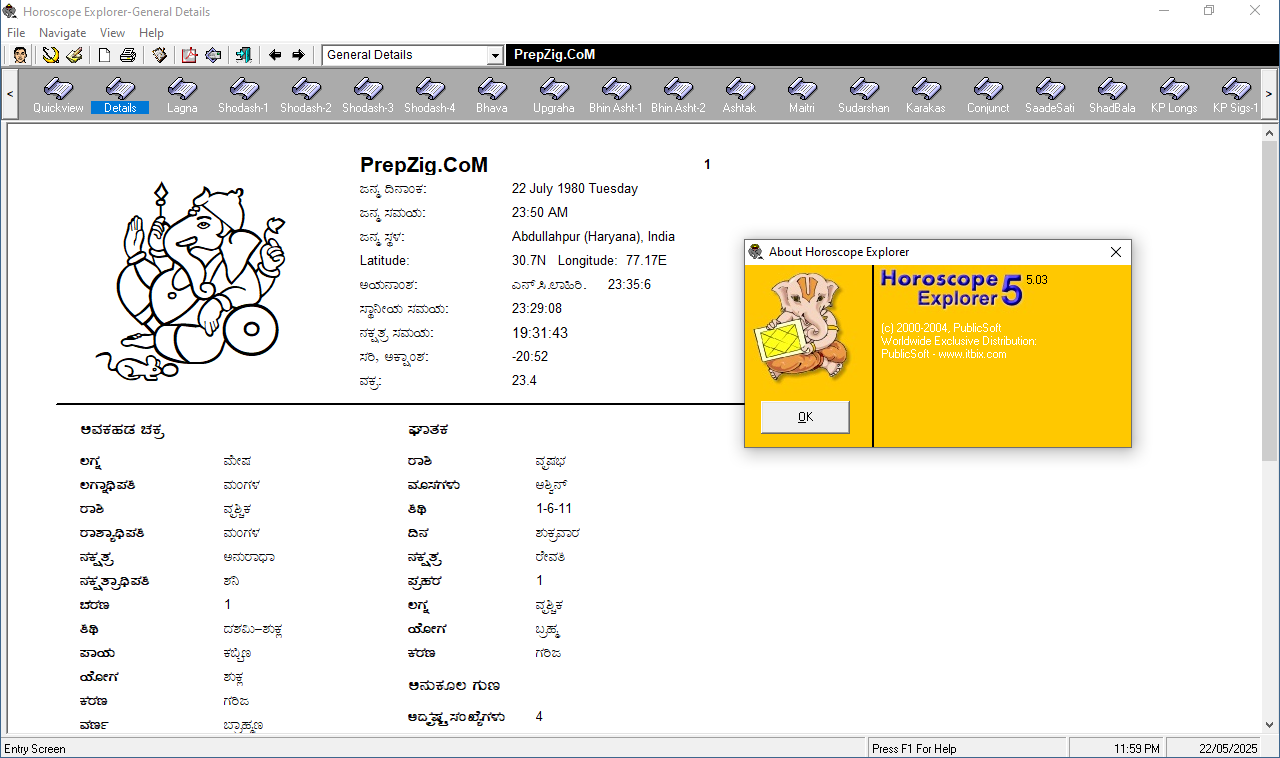Click the value '-20:52'
1280x758 pixels.
click(x=530, y=357)
